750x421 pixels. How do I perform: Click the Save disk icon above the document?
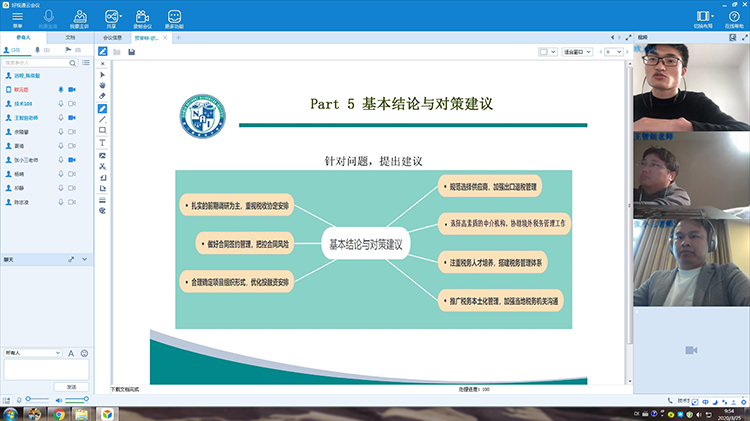[131, 52]
